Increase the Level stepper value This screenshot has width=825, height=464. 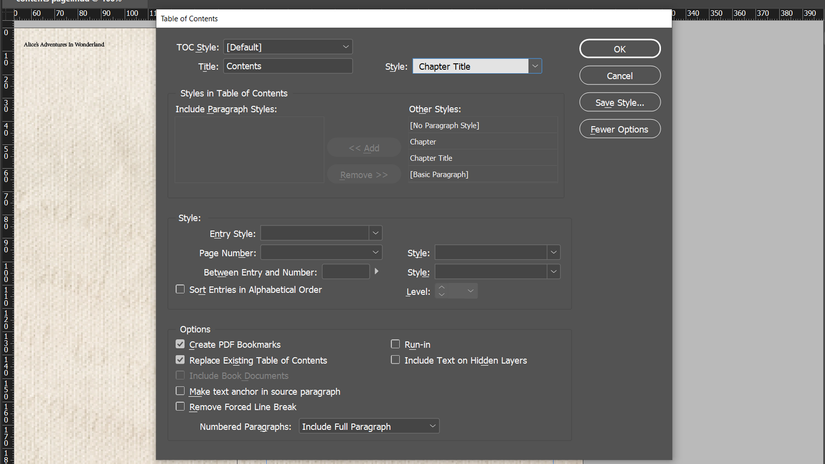point(442,287)
